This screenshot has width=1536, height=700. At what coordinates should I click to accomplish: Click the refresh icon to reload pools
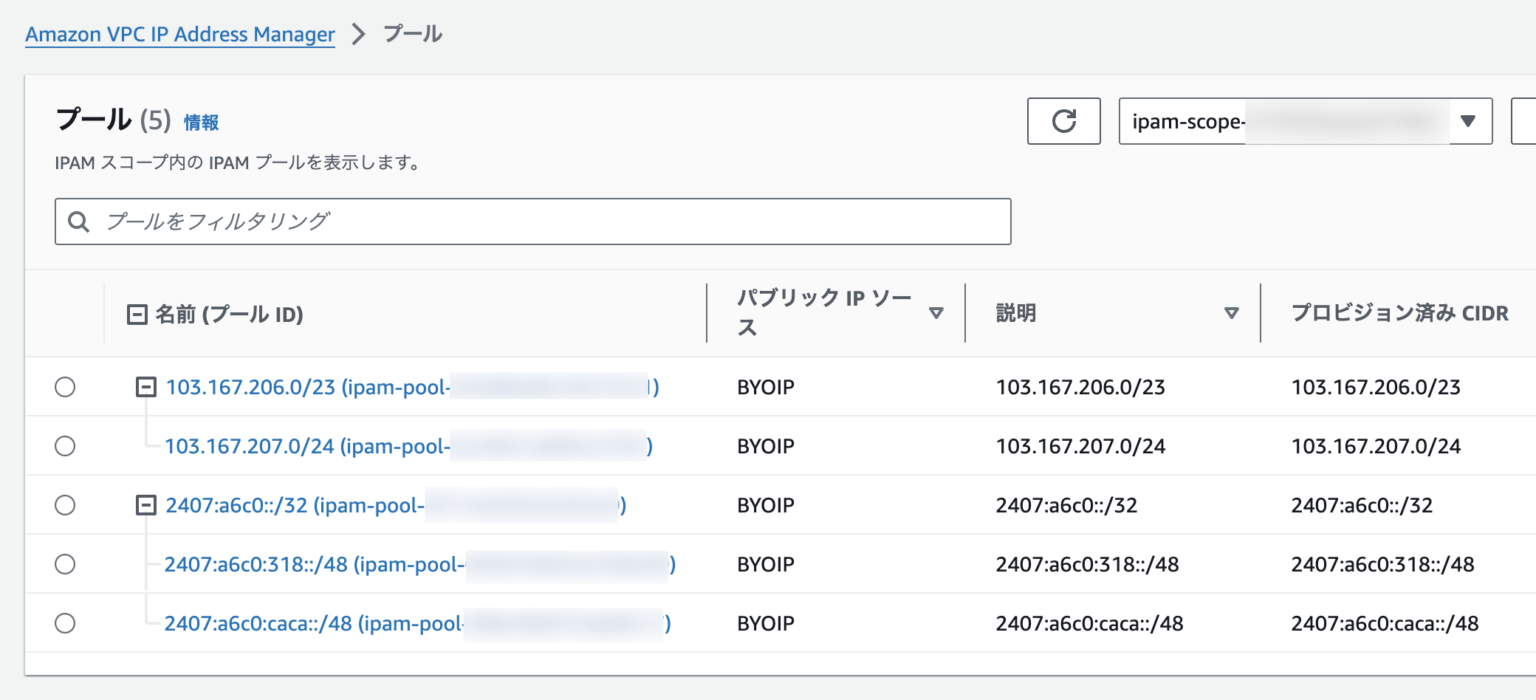pos(1063,121)
